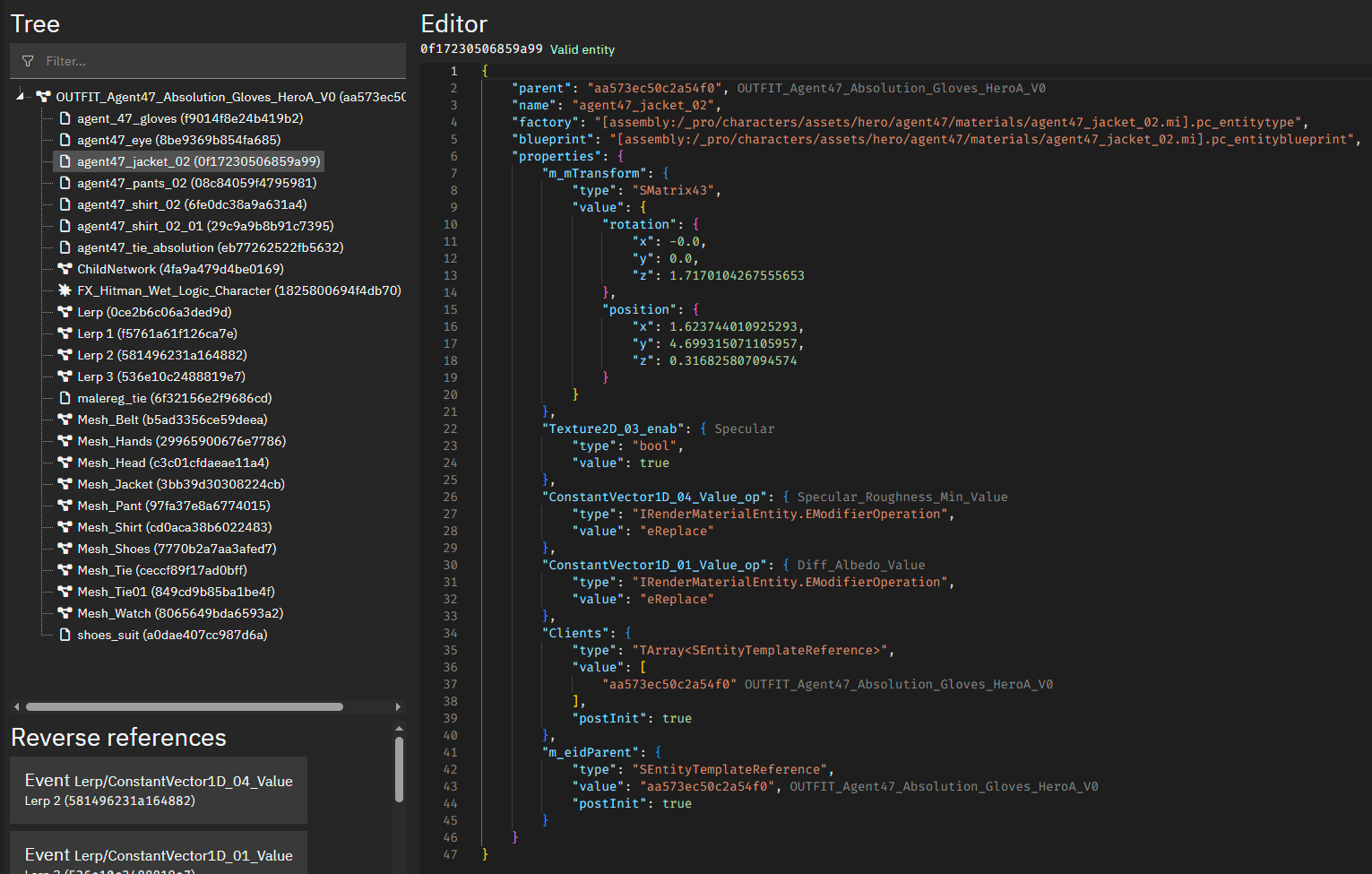Viewport: 1372px width, 874px height.
Task: Click the node icon beside Mesh_Hands
Action: (x=65, y=441)
